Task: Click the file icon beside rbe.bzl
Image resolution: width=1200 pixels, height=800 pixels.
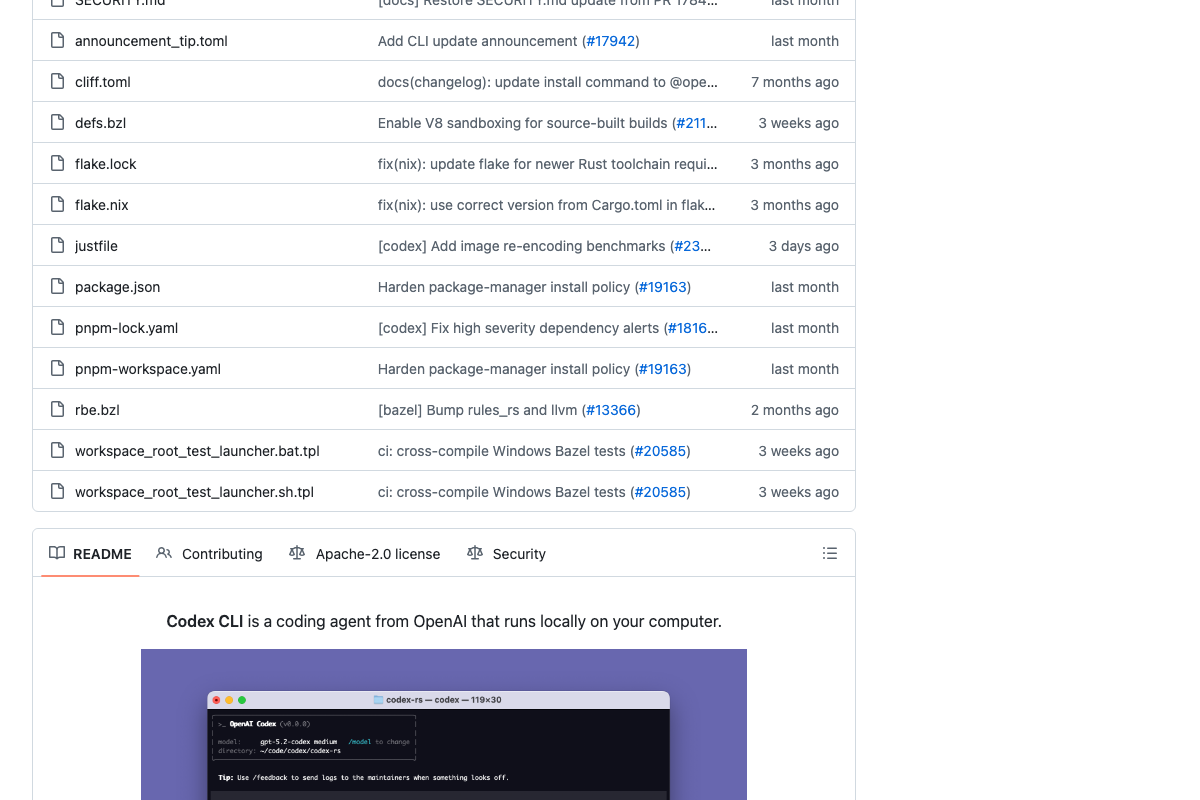Action: pyautogui.click(x=57, y=410)
